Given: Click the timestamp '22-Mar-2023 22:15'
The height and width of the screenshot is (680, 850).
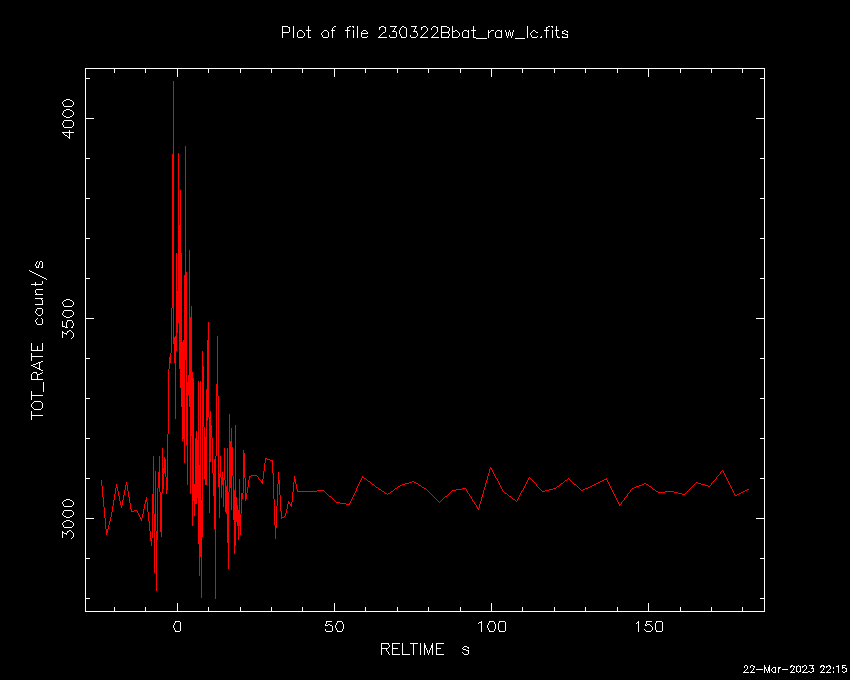Looking at the screenshot, I should point(794,669).
